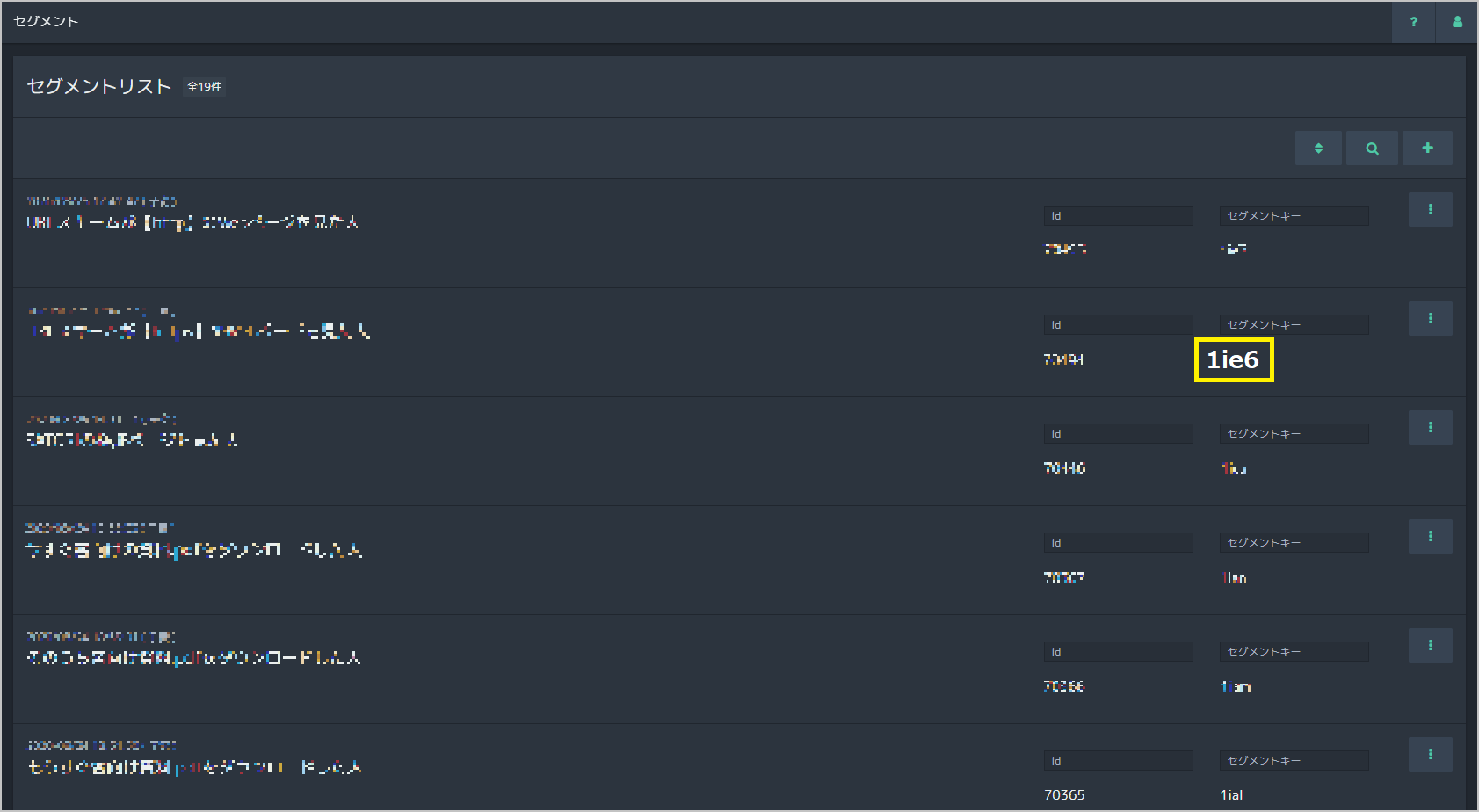Click the Id field in first row
Viewport: 1479px width, 812px height.
(x=1118, y=216)
